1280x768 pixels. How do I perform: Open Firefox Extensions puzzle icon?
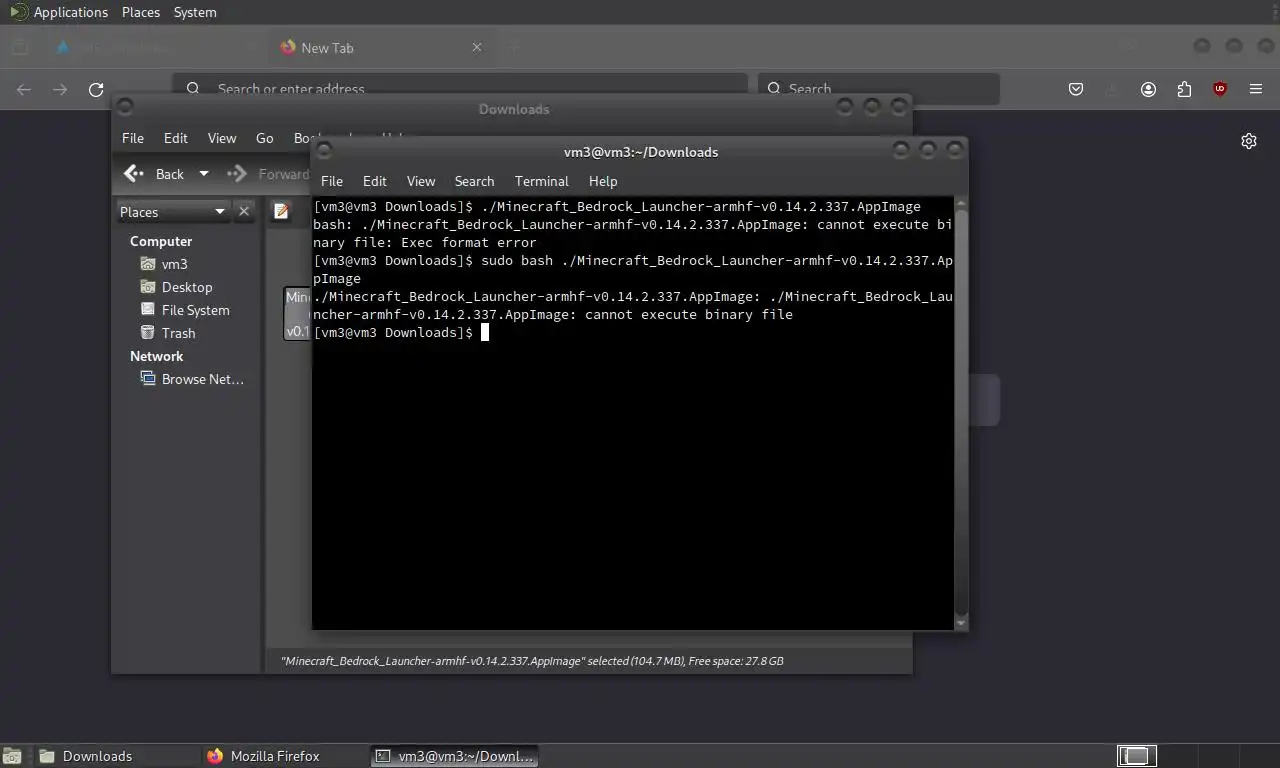click(x=1184, y=89)
